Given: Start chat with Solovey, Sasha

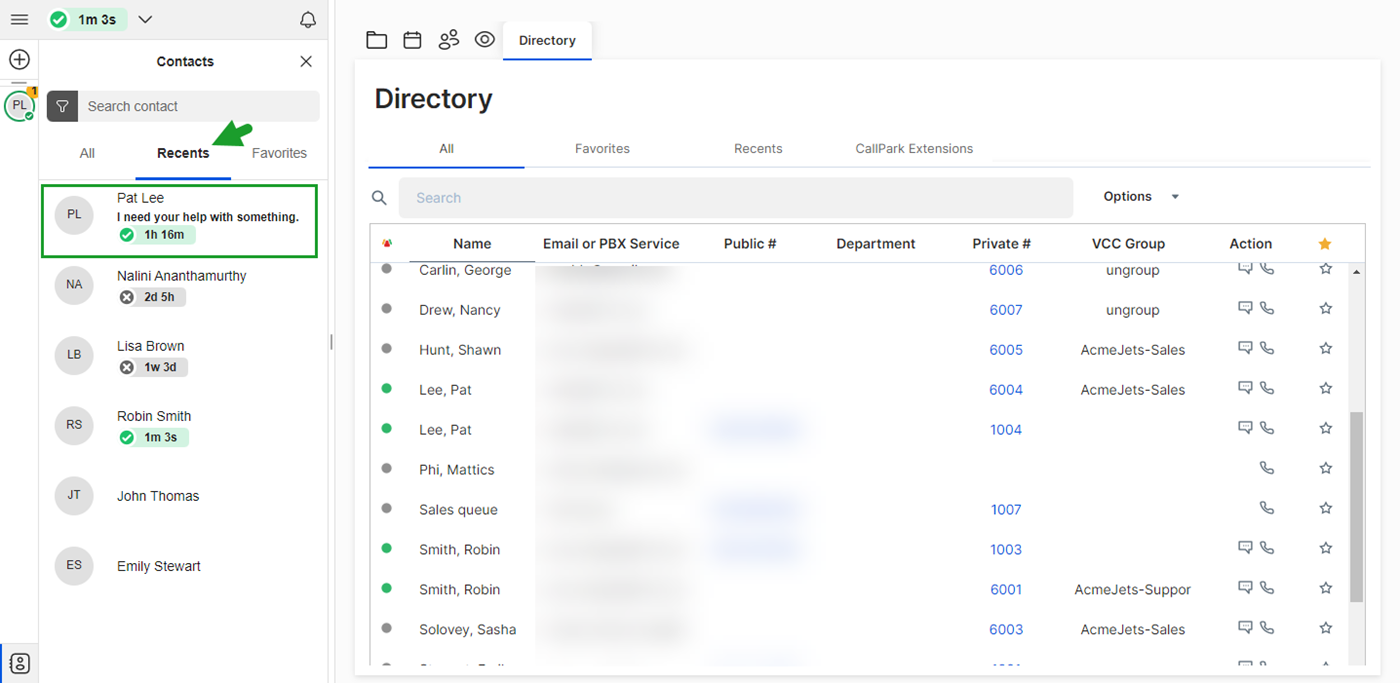Looking at the screenshot, I should click(1245, 629).
